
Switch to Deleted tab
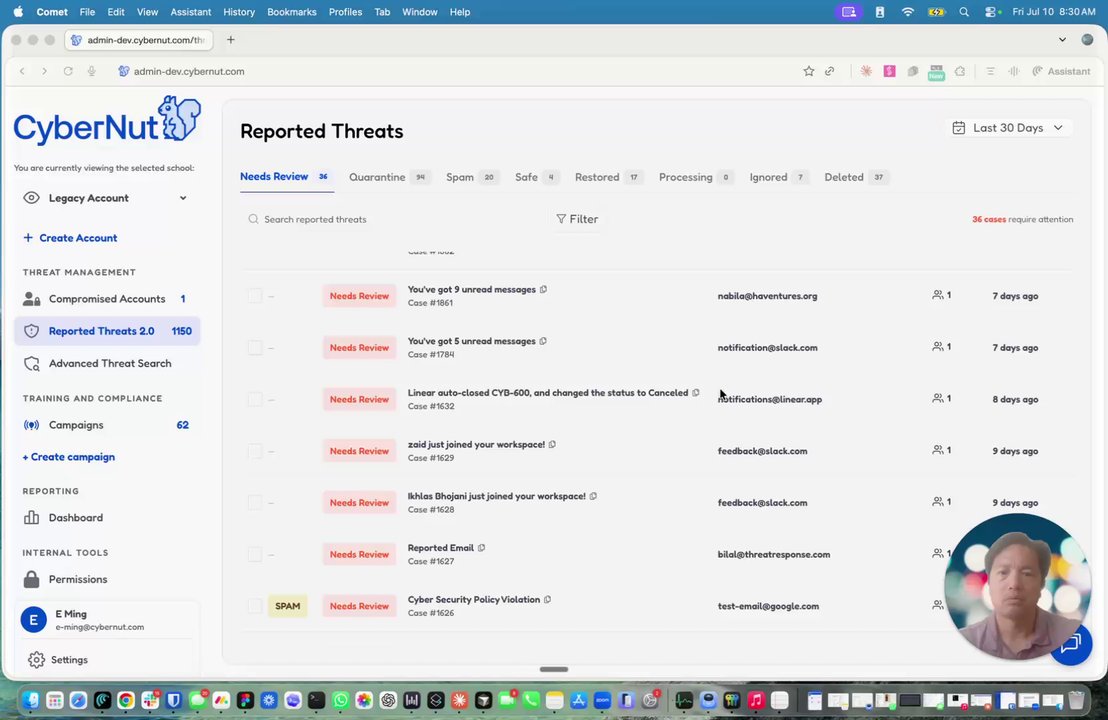click(x=856, y=177)
